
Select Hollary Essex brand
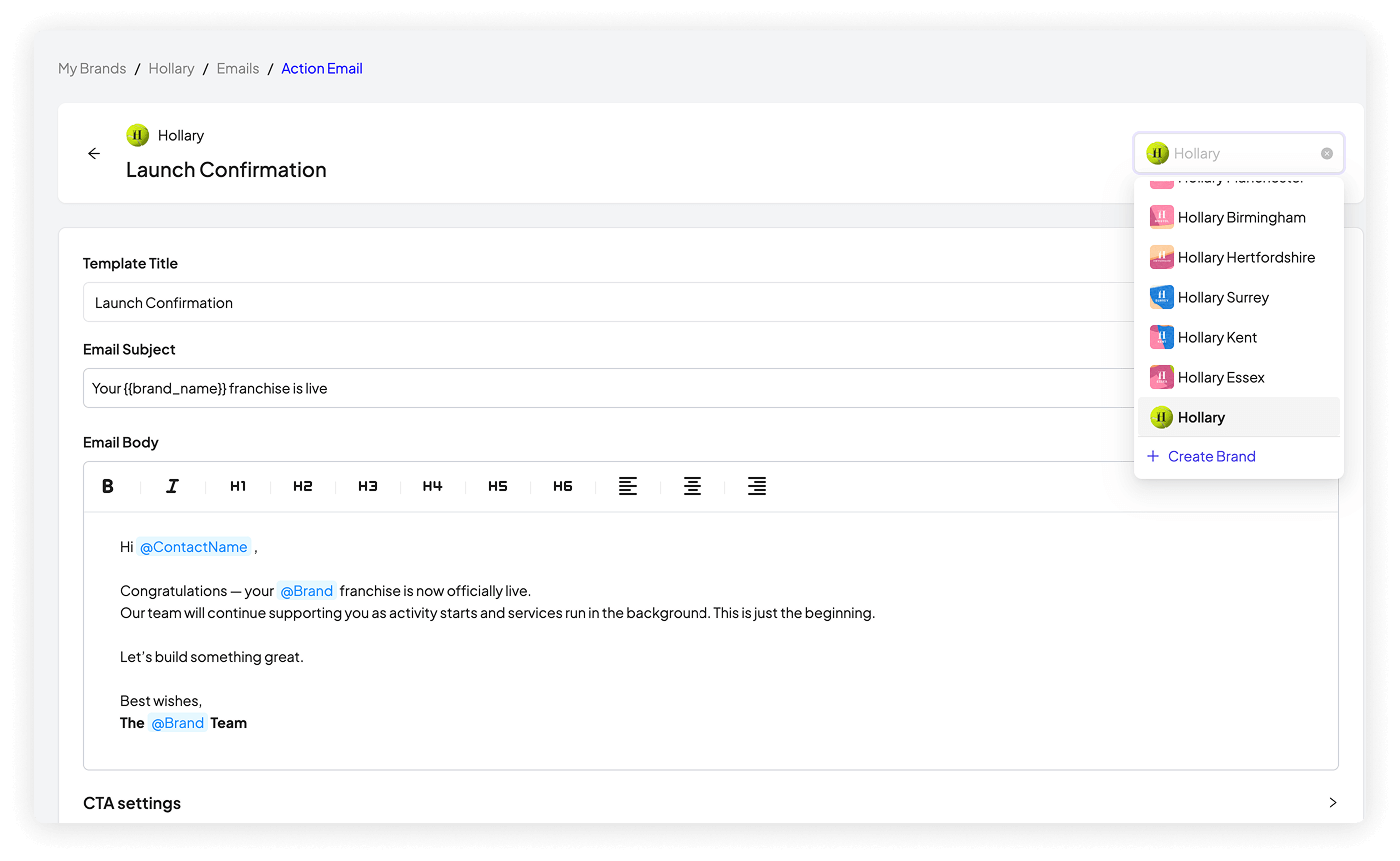click(x=1221, y=377)
